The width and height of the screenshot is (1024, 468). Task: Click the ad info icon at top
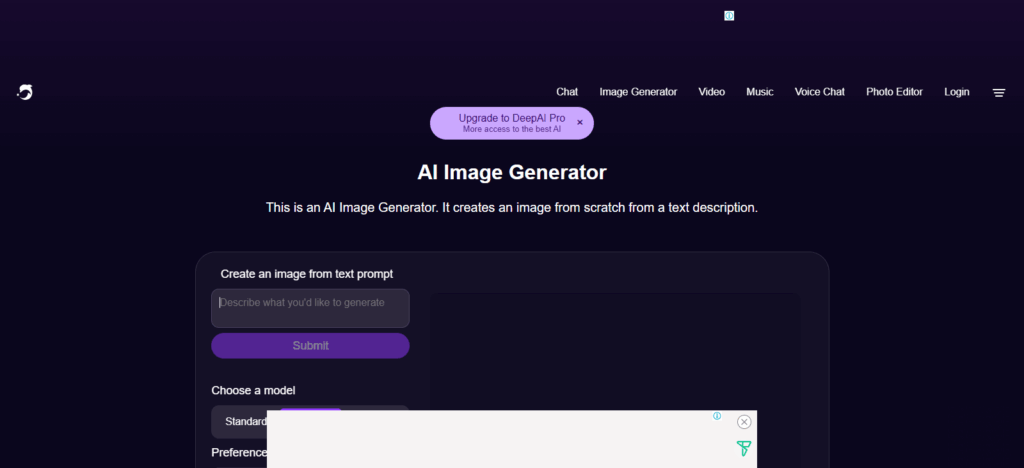point(729,16)
